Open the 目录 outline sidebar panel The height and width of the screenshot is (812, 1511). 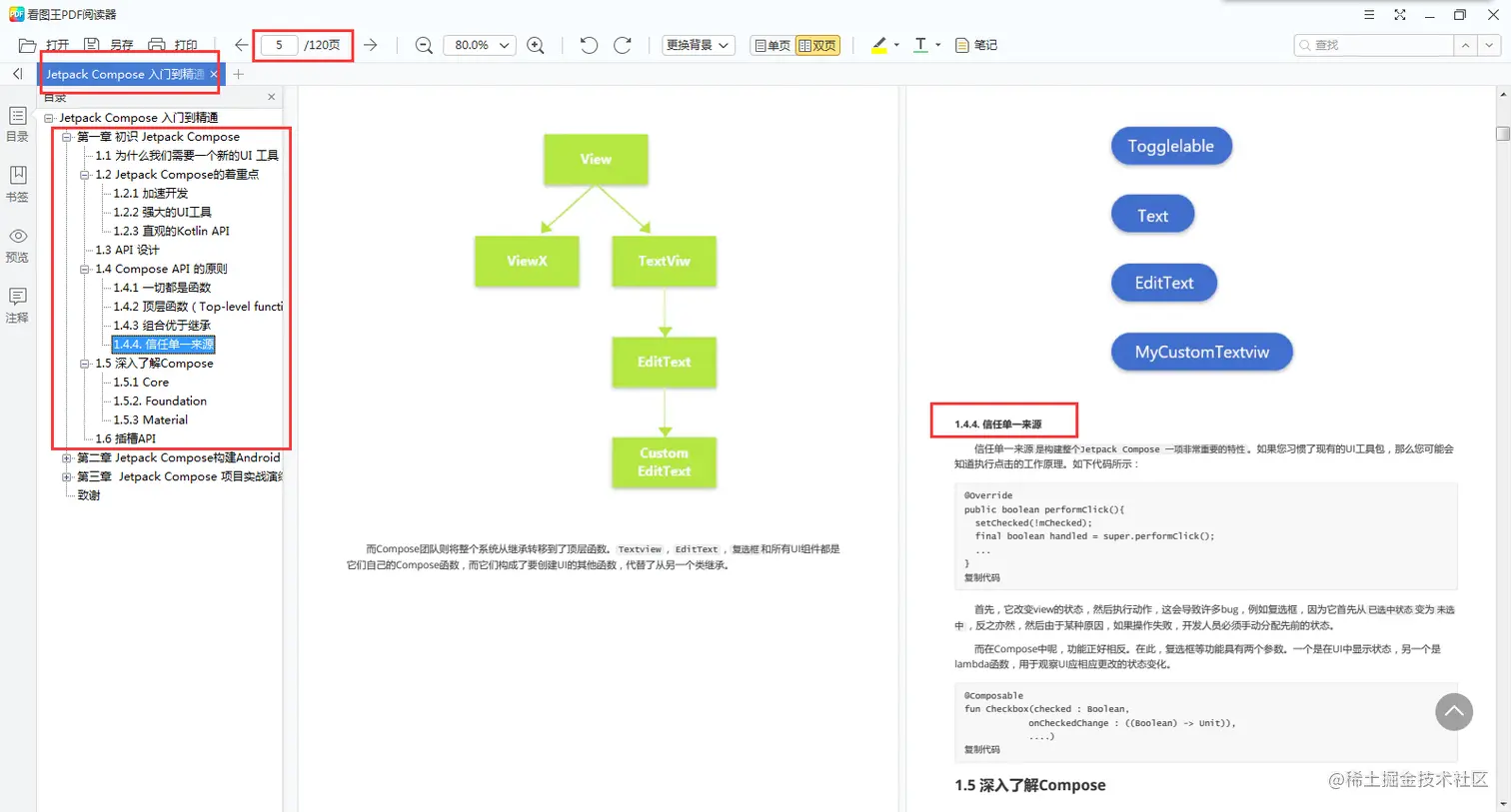(17, 124)
